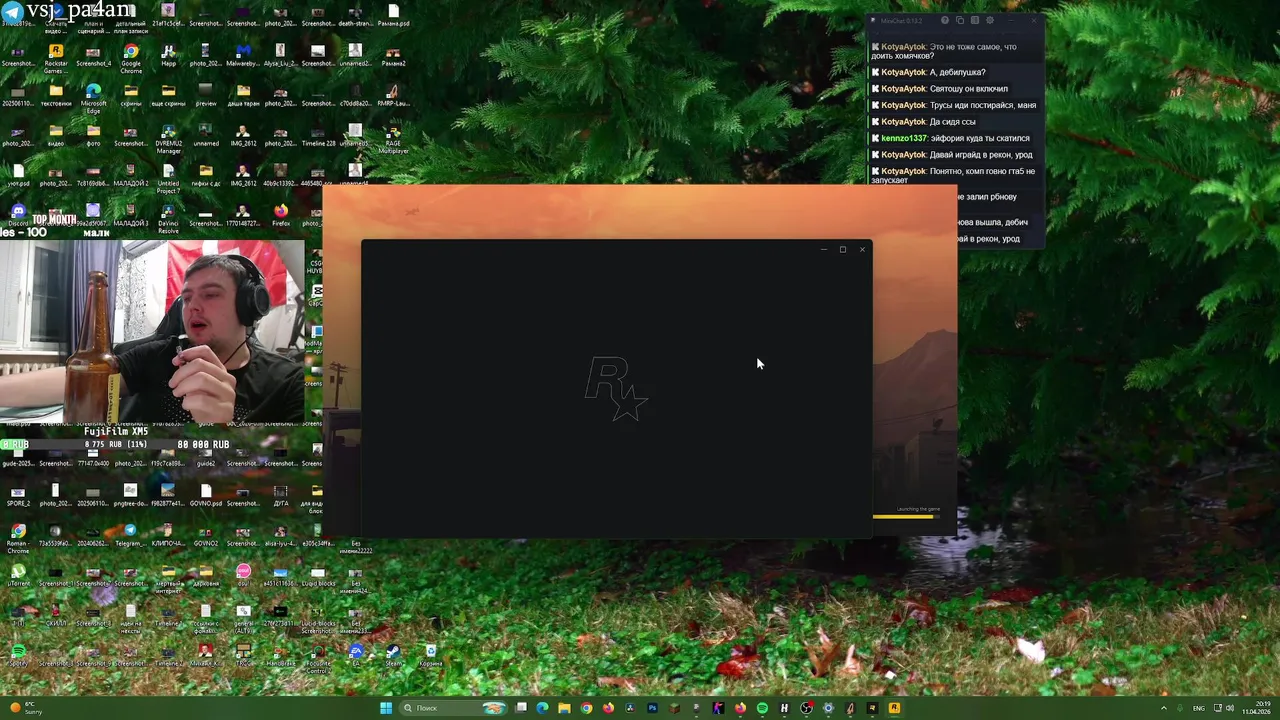
Task: Open Happ desktop shortcut
Action: [x=168, y=56]
